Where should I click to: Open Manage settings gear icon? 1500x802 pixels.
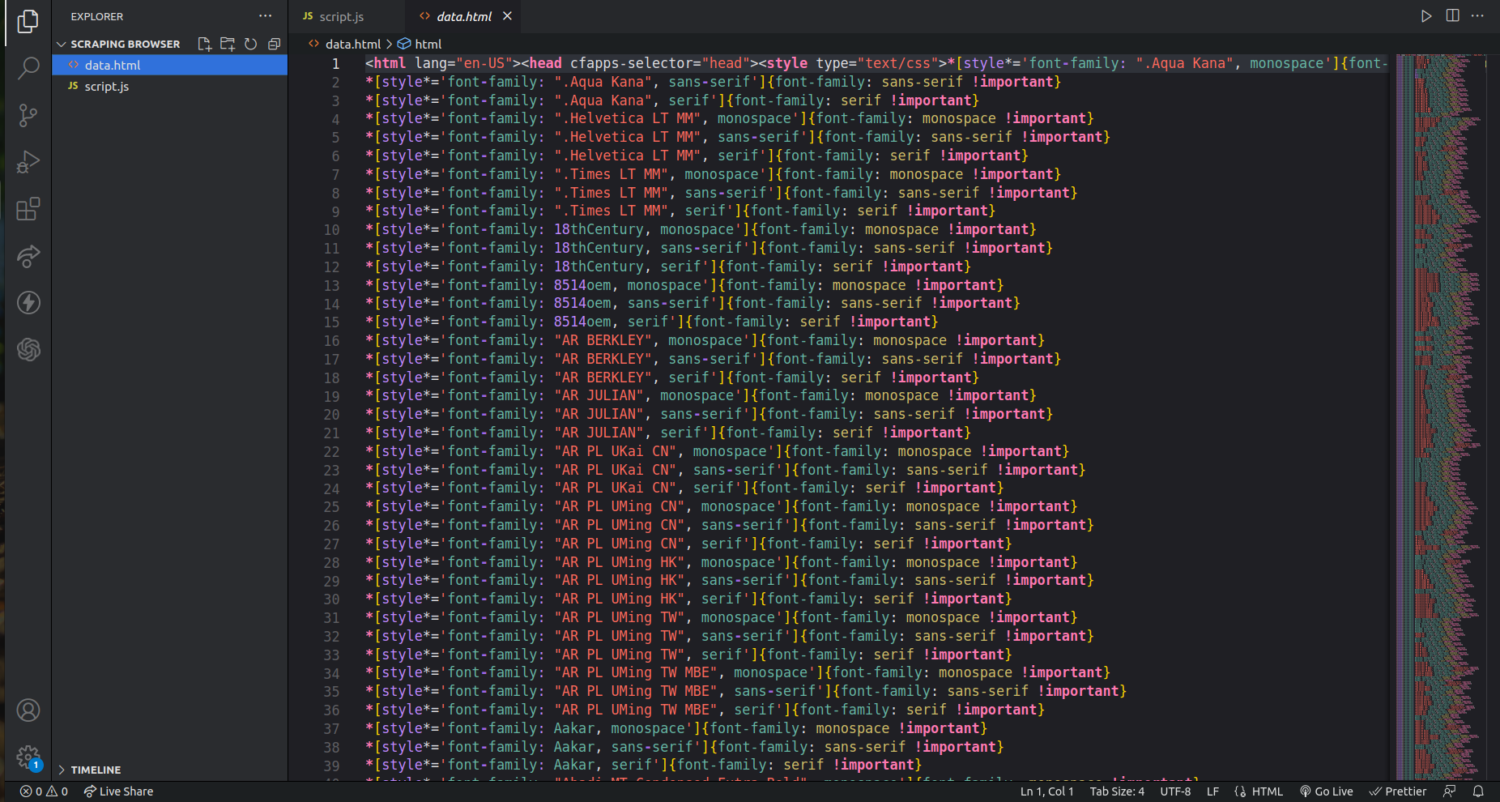28,757
